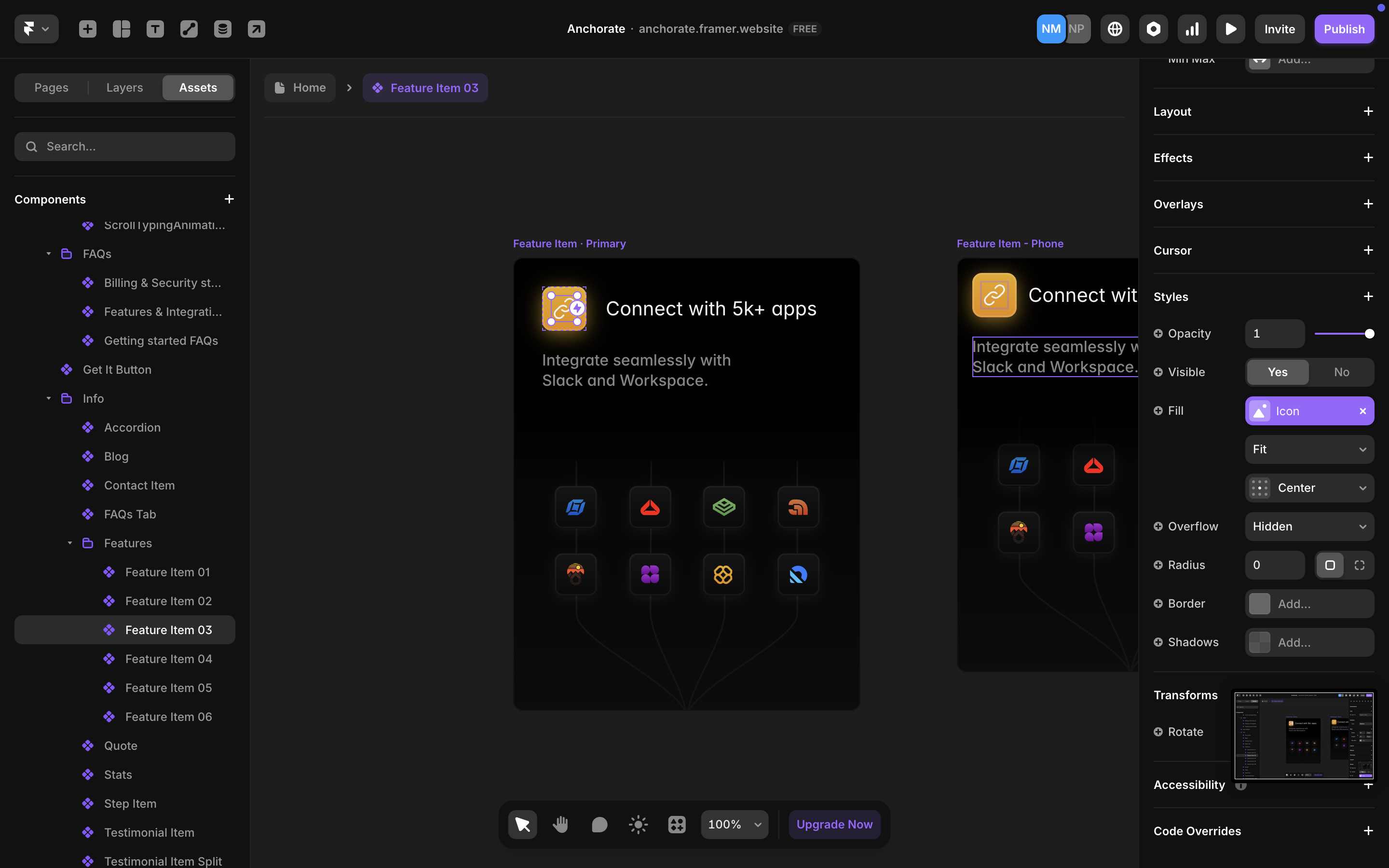This screenshot has height=868, width=1389.
Task: Select the comment tool in bottom bar
Action: (x=599, y=825)
